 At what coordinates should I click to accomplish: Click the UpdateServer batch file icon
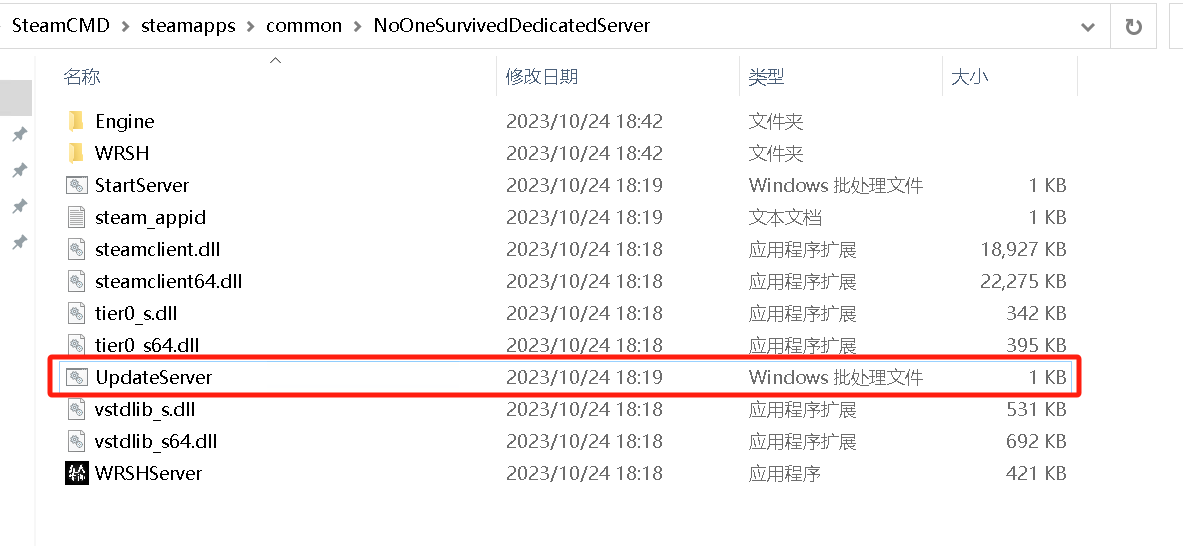tap(77, 377)
